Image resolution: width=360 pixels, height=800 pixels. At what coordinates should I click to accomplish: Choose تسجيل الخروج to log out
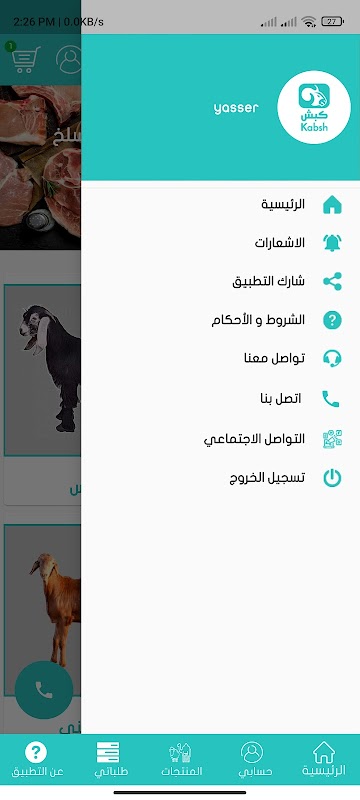(x=267, y=478)
